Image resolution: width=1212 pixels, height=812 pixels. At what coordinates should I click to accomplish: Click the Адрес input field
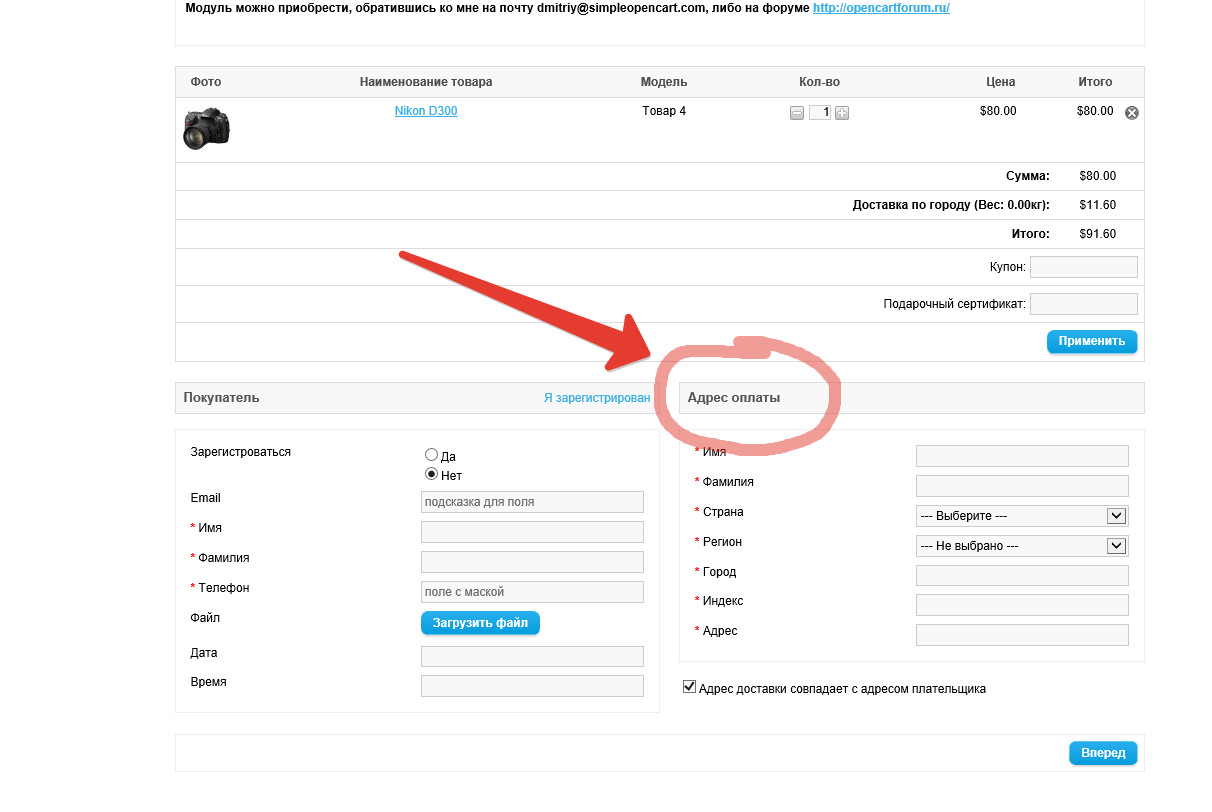(x=1022, y=635)
